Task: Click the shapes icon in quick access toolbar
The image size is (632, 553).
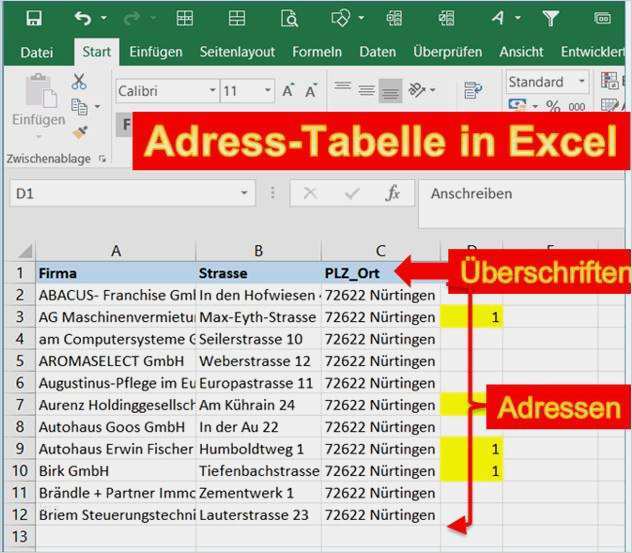Action: [341, 18]
